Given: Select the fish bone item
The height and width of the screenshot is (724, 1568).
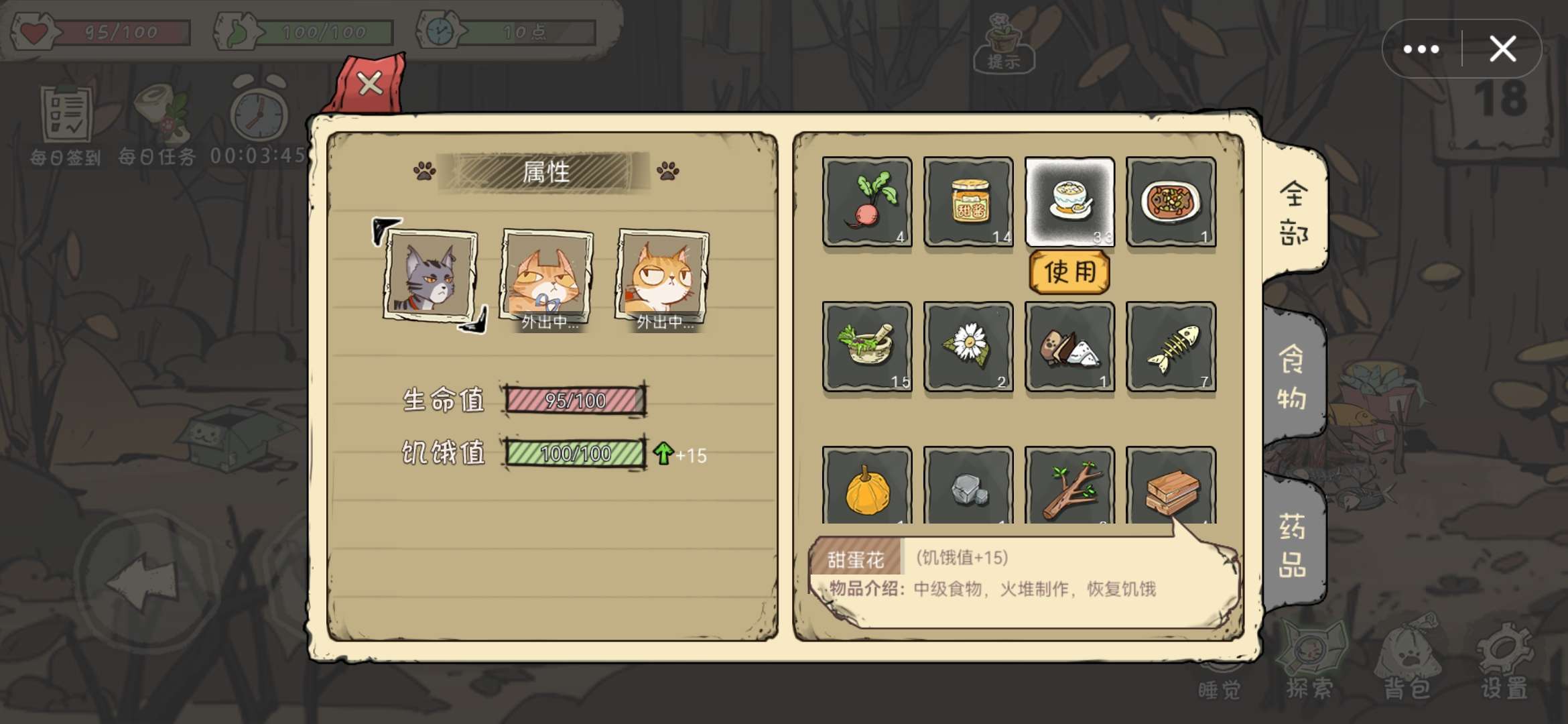Looking at the screenshot, I should (1171, 347).
